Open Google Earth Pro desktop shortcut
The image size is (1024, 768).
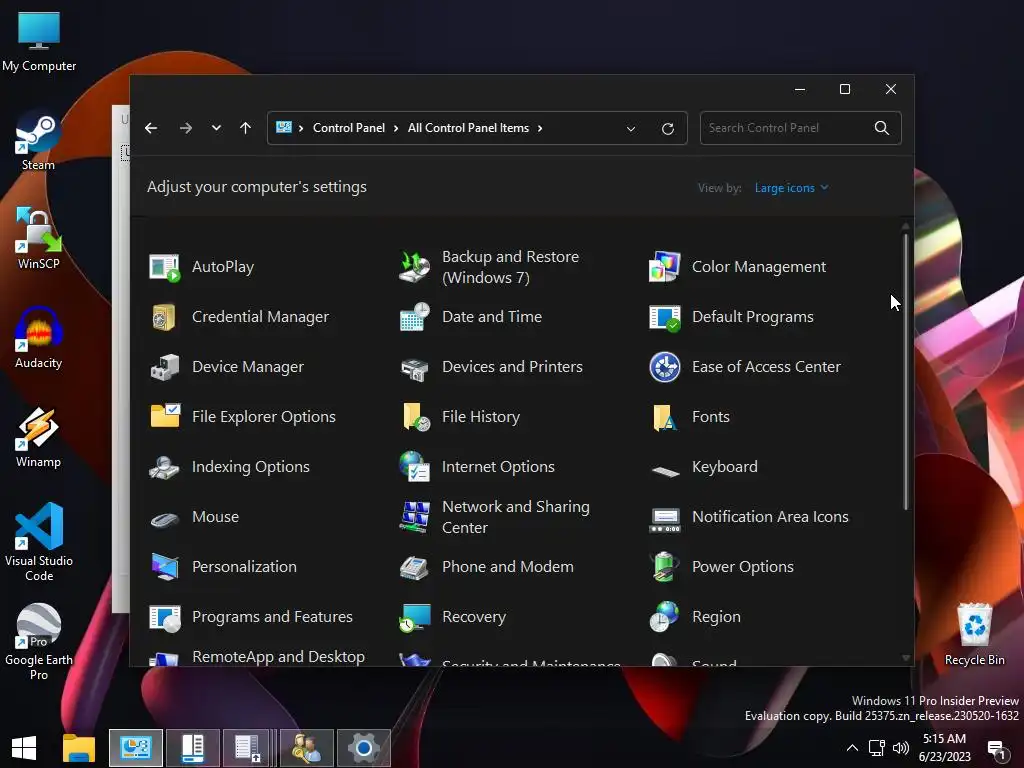click(x=39, y=642)
